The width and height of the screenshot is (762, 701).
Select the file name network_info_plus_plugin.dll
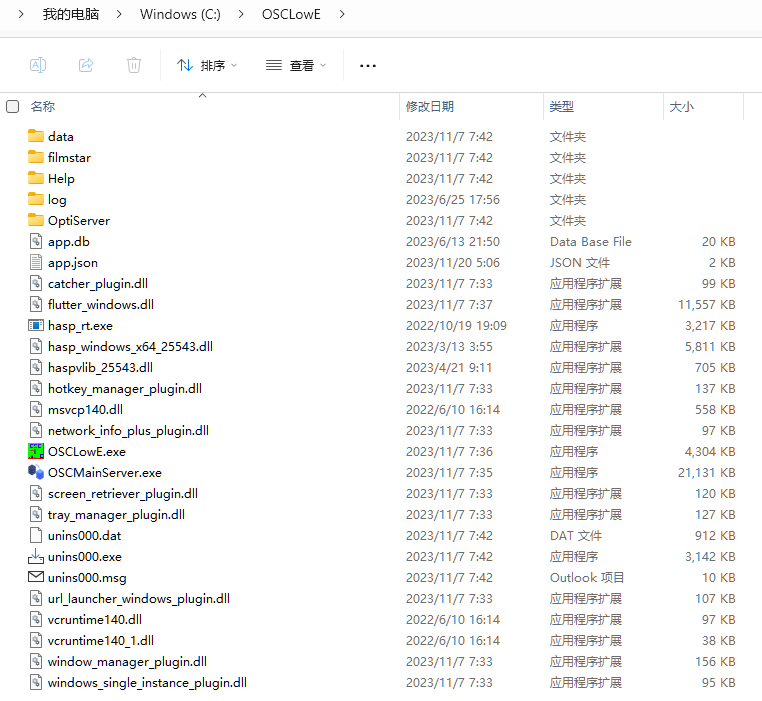point(128,431)
